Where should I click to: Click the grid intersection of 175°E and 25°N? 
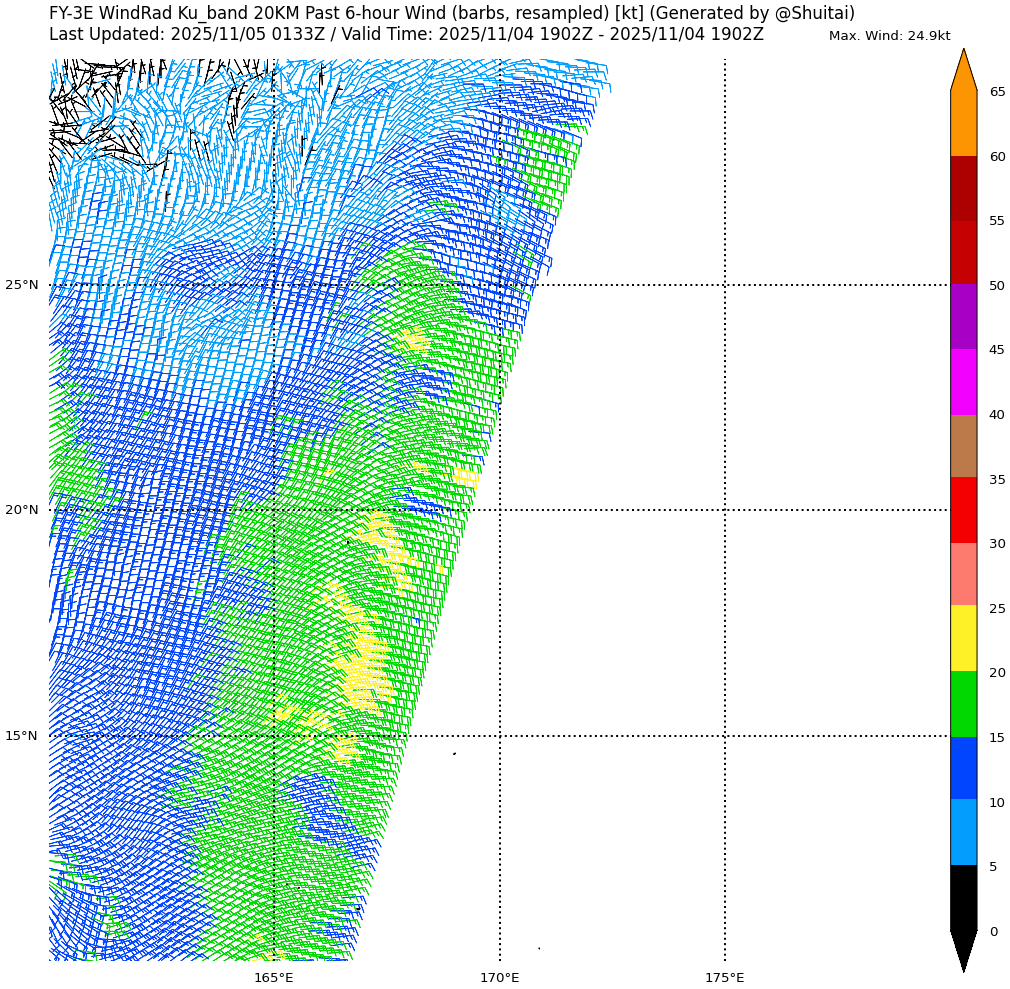[x=725, y=285]
